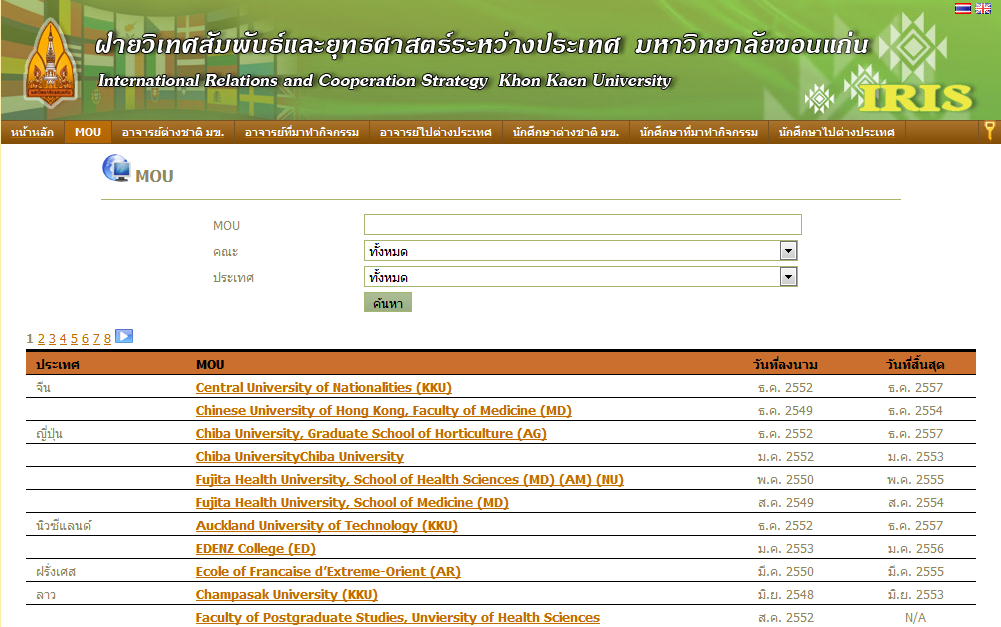Click the IRIS logo
Viewport: 1001px width, 627px height.
tap(915, 98)
